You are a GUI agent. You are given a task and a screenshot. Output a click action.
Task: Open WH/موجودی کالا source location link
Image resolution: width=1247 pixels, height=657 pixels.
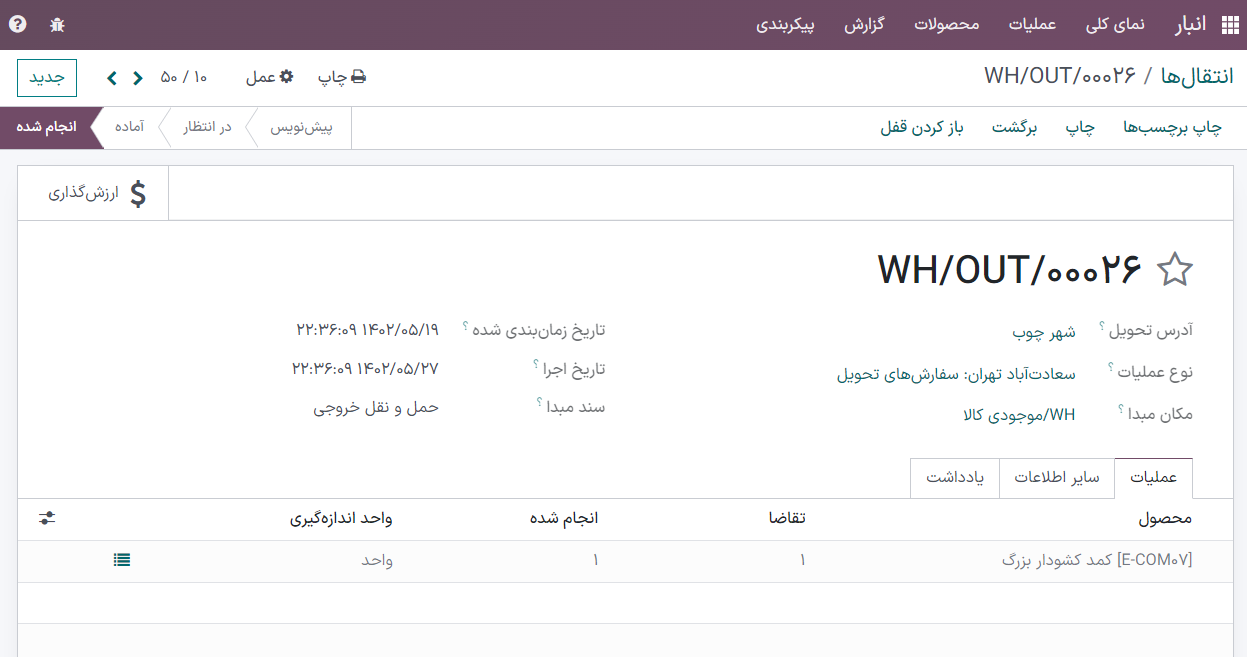pos(1020,415)
